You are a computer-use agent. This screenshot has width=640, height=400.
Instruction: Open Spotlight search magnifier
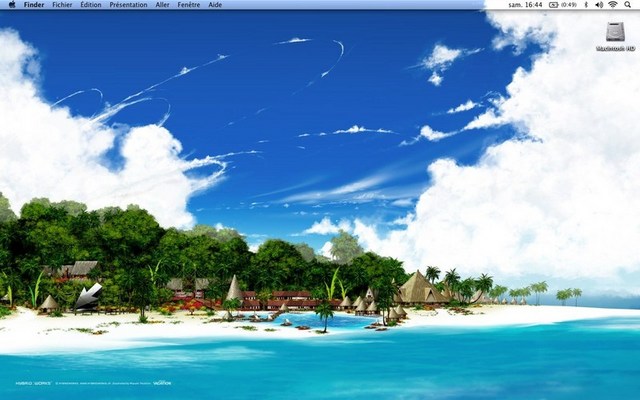coord(627,5)
